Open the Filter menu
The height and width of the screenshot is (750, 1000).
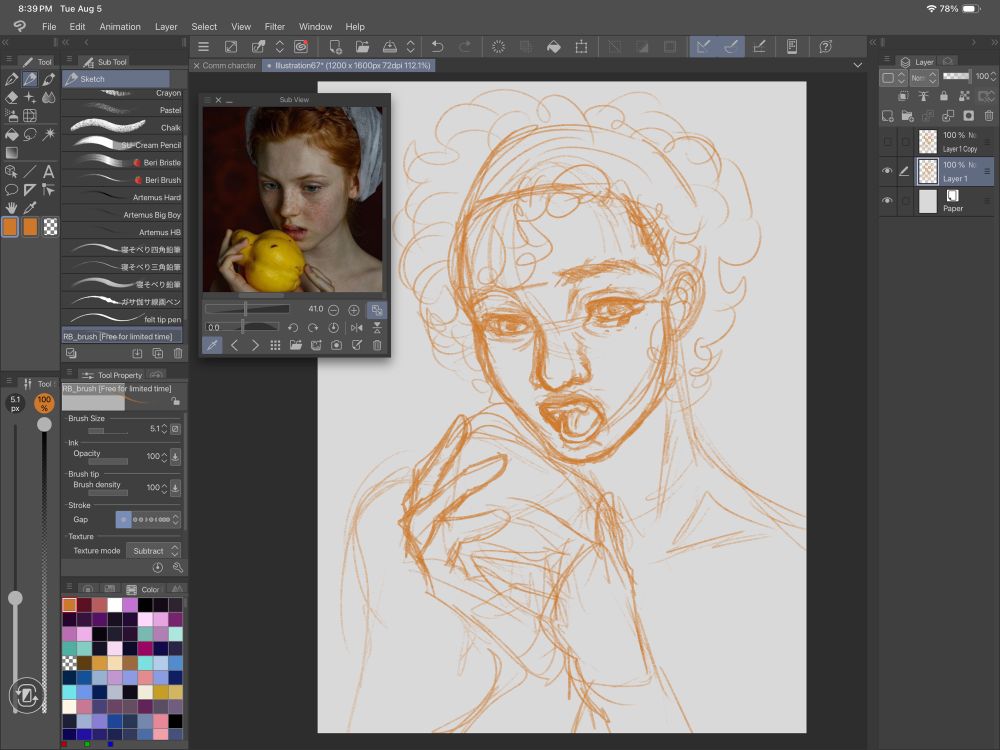pyautogui.click(x=275, y=27)
